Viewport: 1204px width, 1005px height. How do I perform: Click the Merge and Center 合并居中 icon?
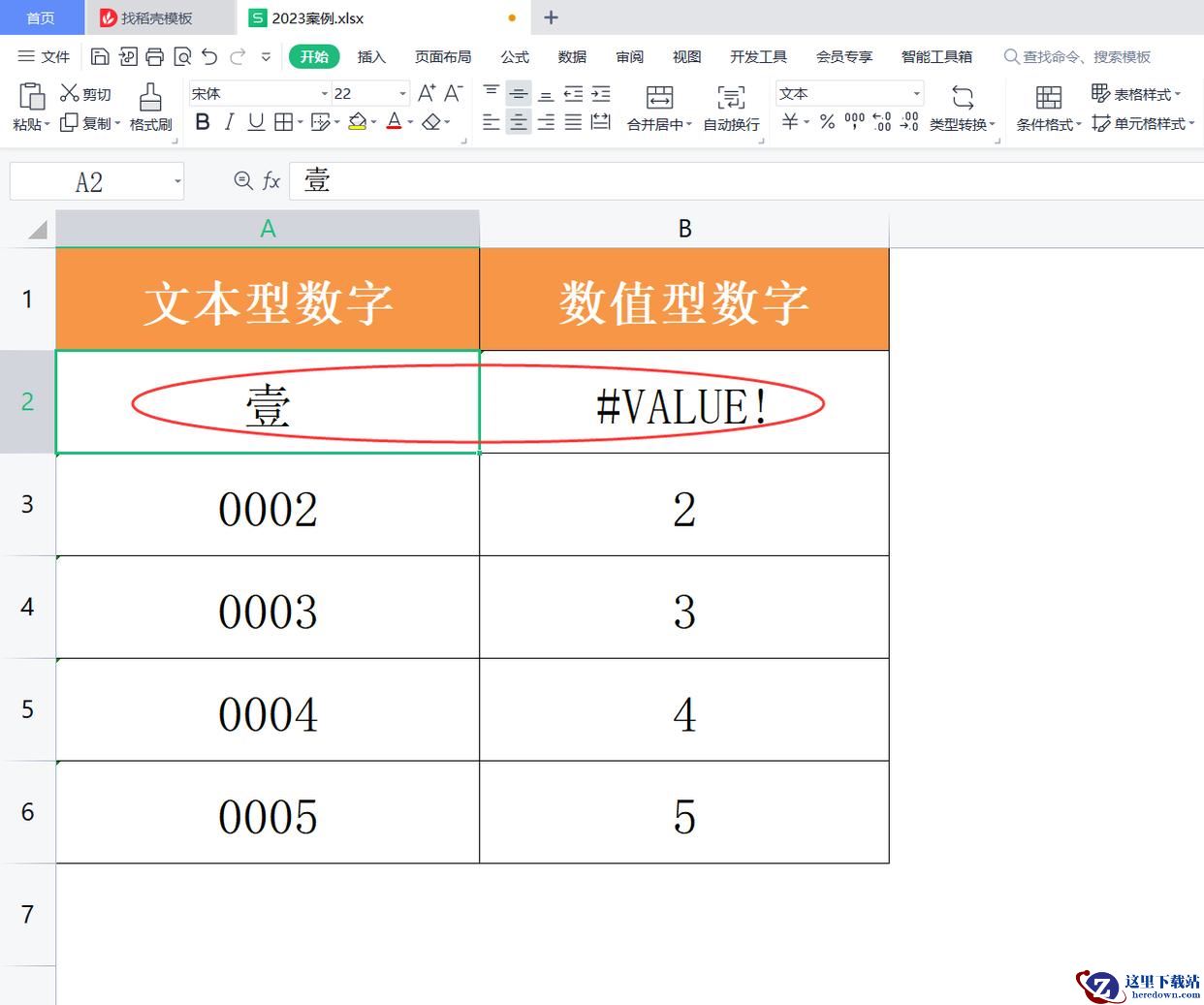tap(659, 97)
